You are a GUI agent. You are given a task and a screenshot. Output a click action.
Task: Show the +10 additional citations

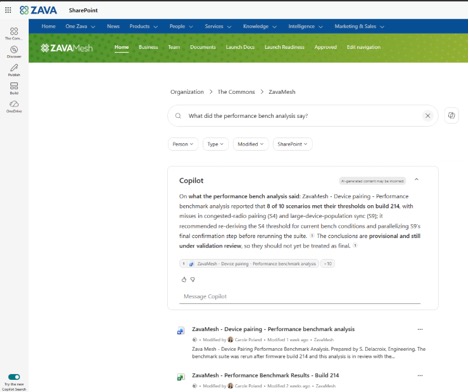(x=328, y=264)
